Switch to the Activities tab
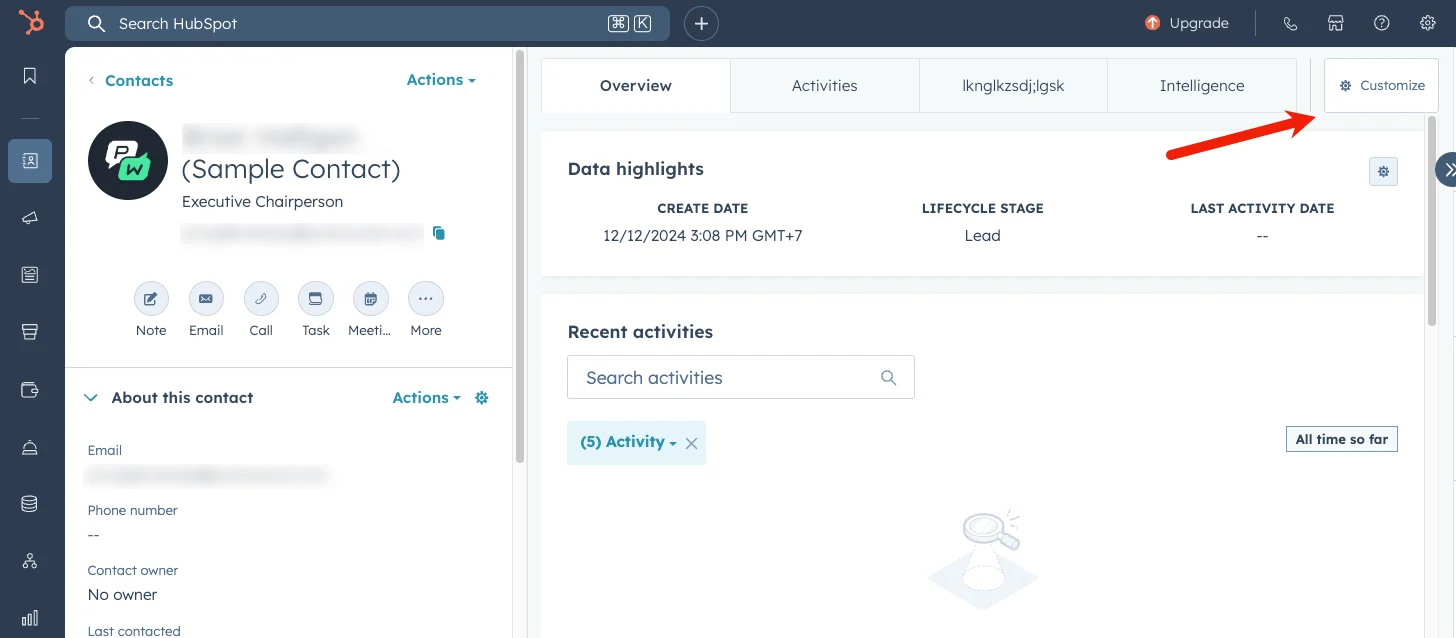Image resolution: width=1456 pixels, height=638 pixels. pos(824,85)
